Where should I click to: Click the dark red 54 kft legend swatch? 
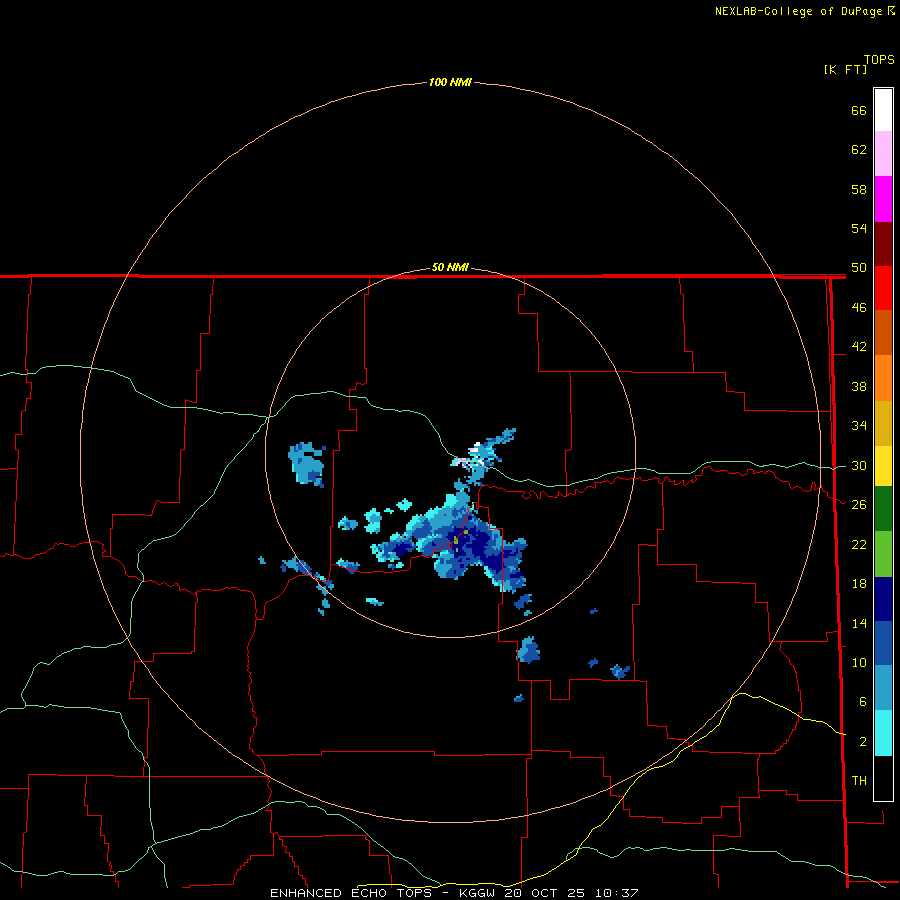(x=883, y=244)
